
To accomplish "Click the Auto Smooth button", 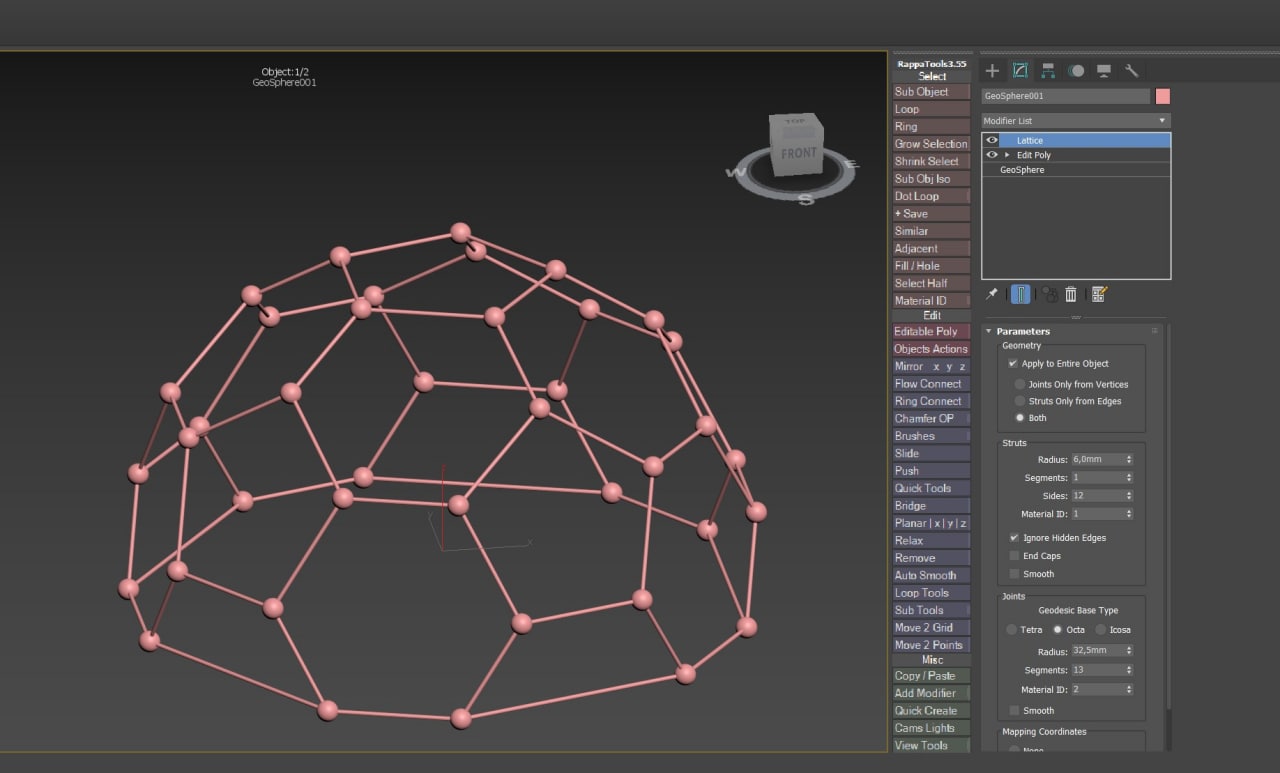I will (x=931, y=575).
